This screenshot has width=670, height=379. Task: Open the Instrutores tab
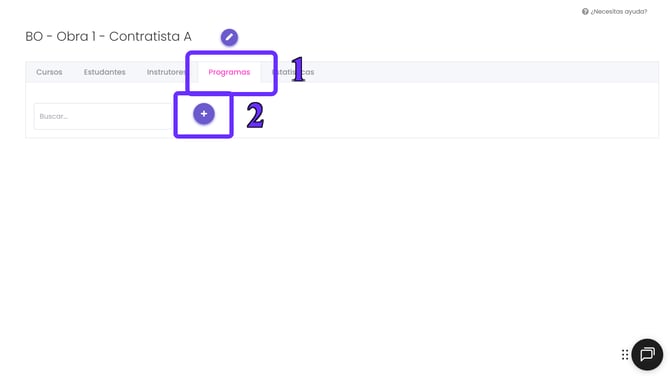[167, 72]
